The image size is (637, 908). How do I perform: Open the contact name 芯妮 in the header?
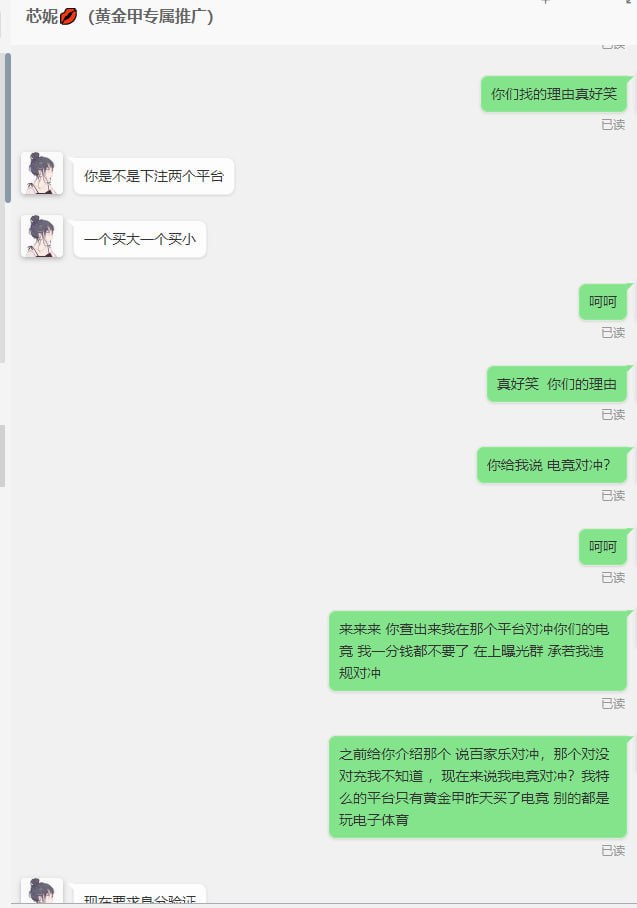click(42, 16)
